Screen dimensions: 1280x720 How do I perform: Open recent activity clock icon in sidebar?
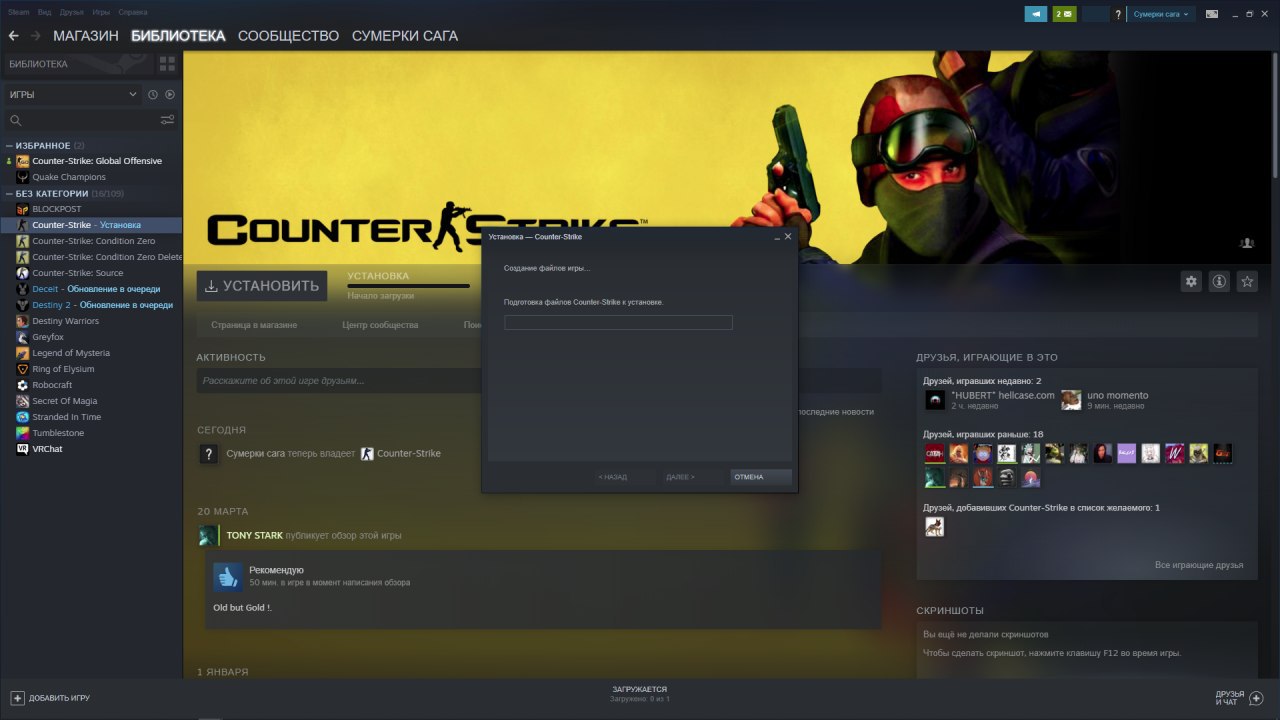point(153,95)
